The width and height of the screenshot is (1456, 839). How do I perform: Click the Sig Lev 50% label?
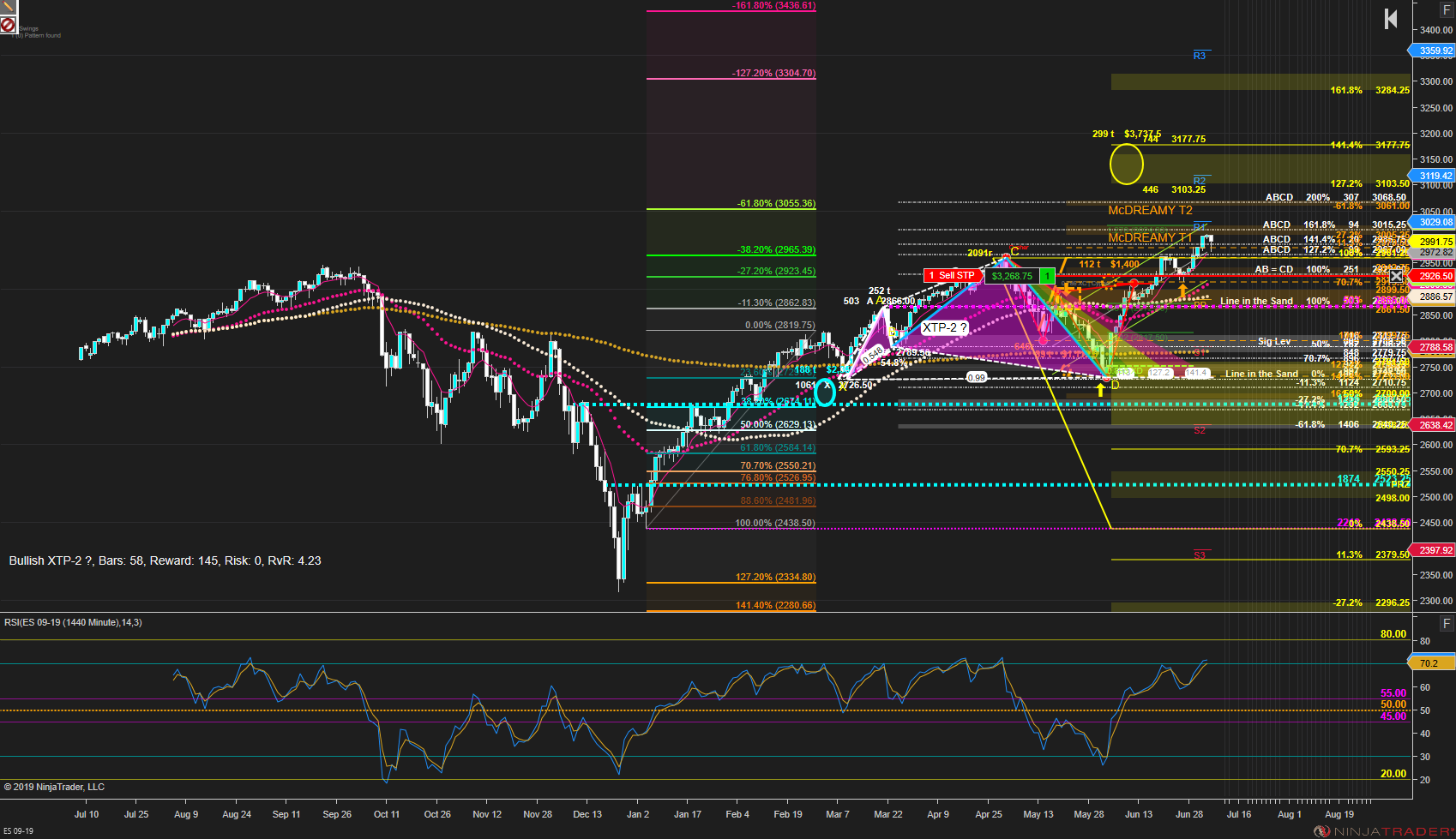[1294, 342]
